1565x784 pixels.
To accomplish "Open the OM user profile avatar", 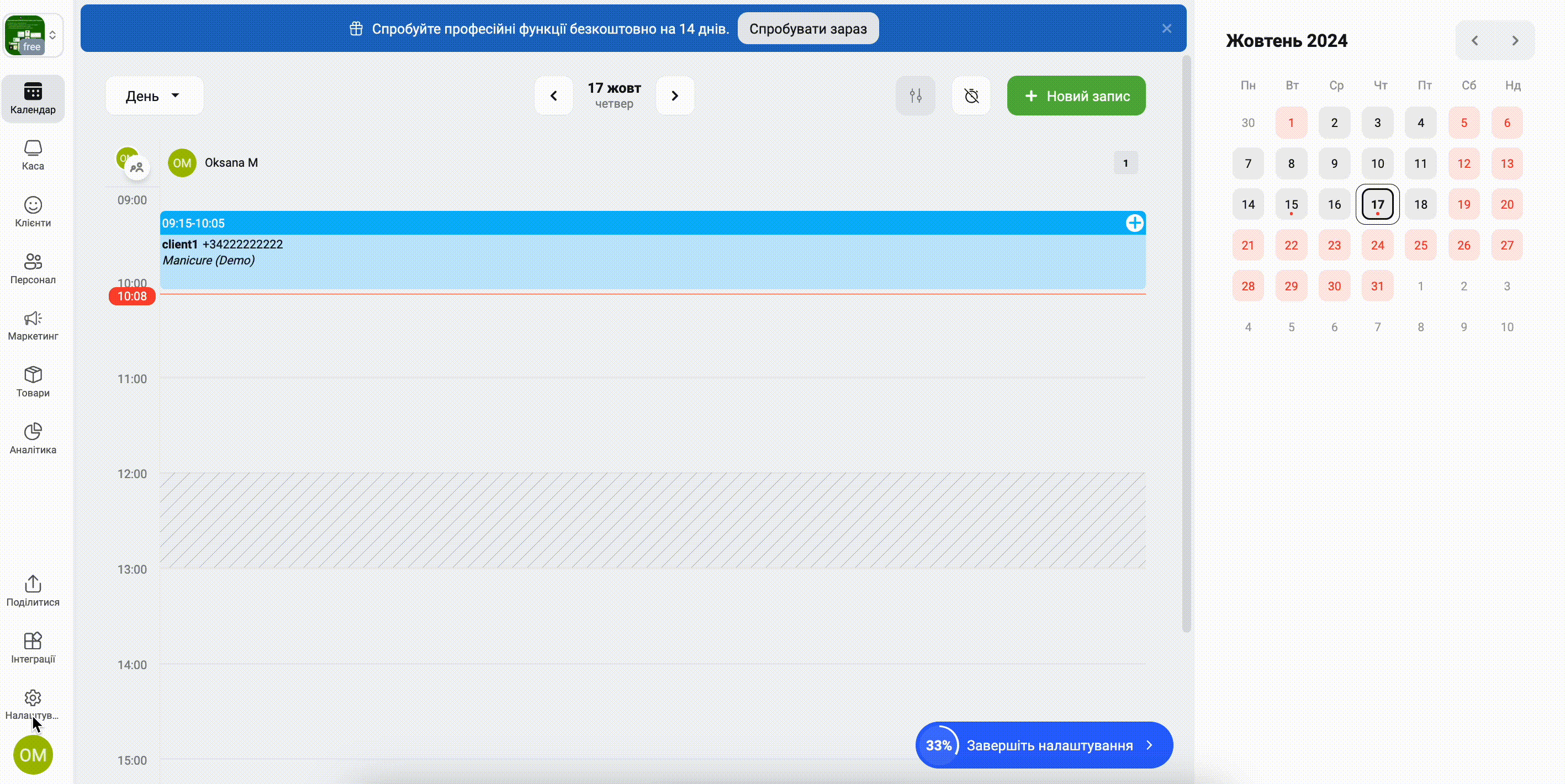I will pyautogui.click(x=33, y=755).
